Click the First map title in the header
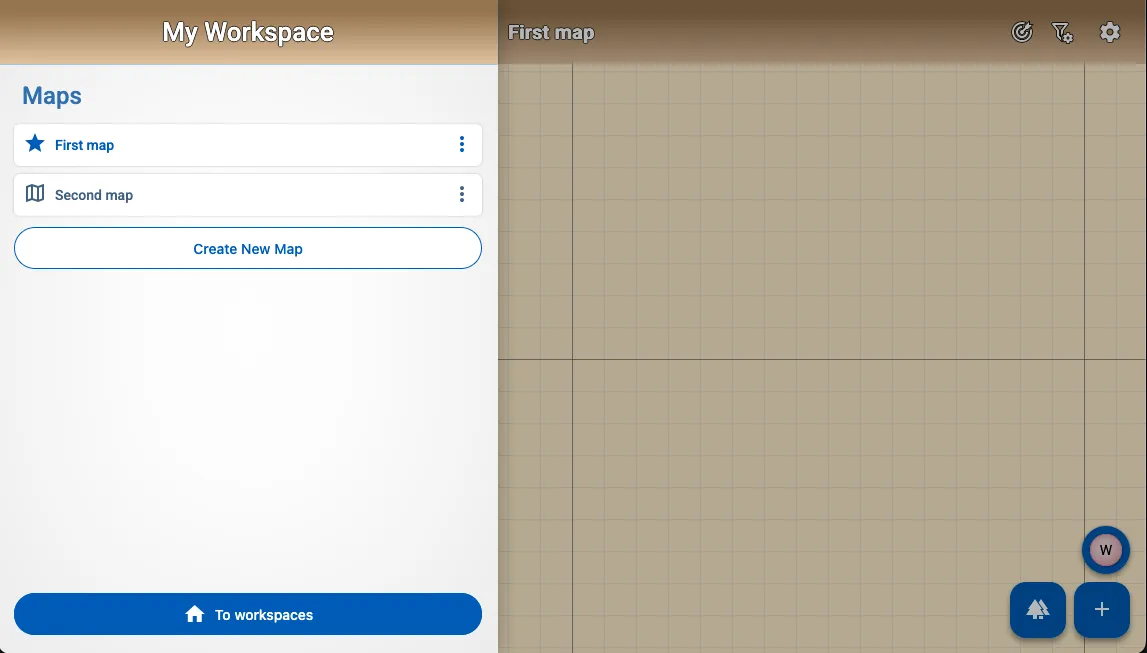This screenshot has height=653, width=1147. click(551, 32)
